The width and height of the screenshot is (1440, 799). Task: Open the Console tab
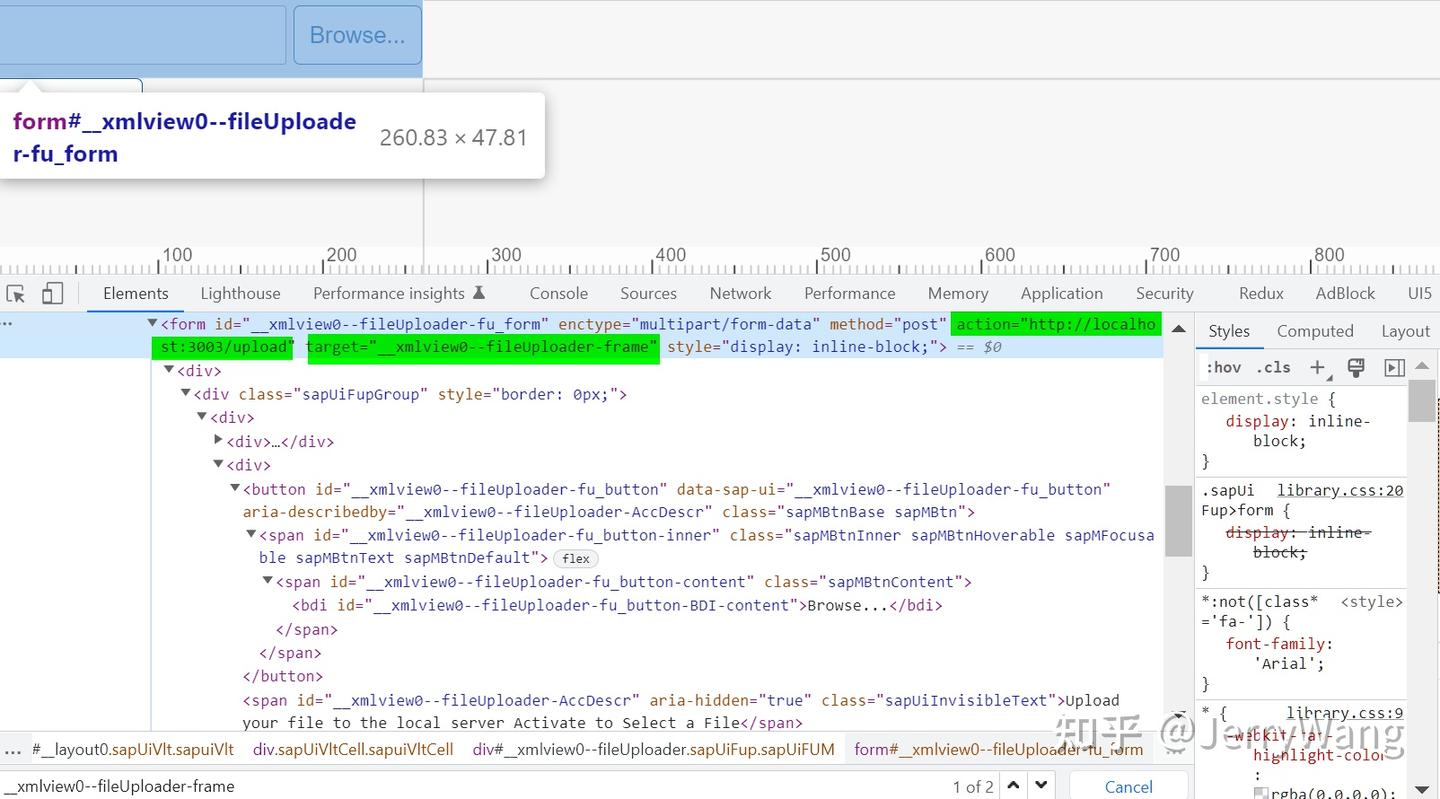click(x=558, y=294)
